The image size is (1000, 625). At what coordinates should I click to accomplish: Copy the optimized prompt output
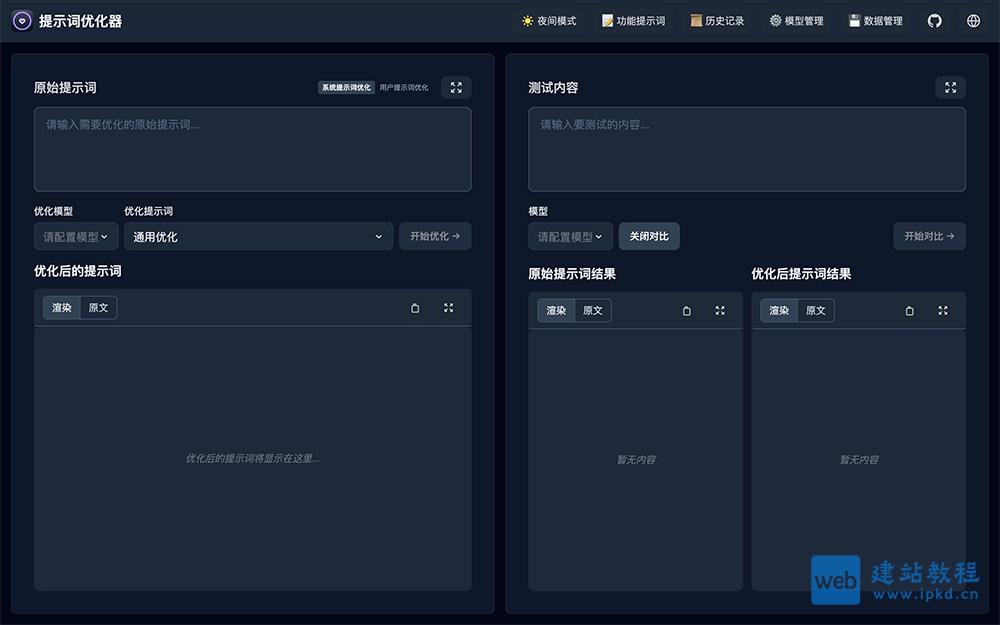tap(415, 308)
